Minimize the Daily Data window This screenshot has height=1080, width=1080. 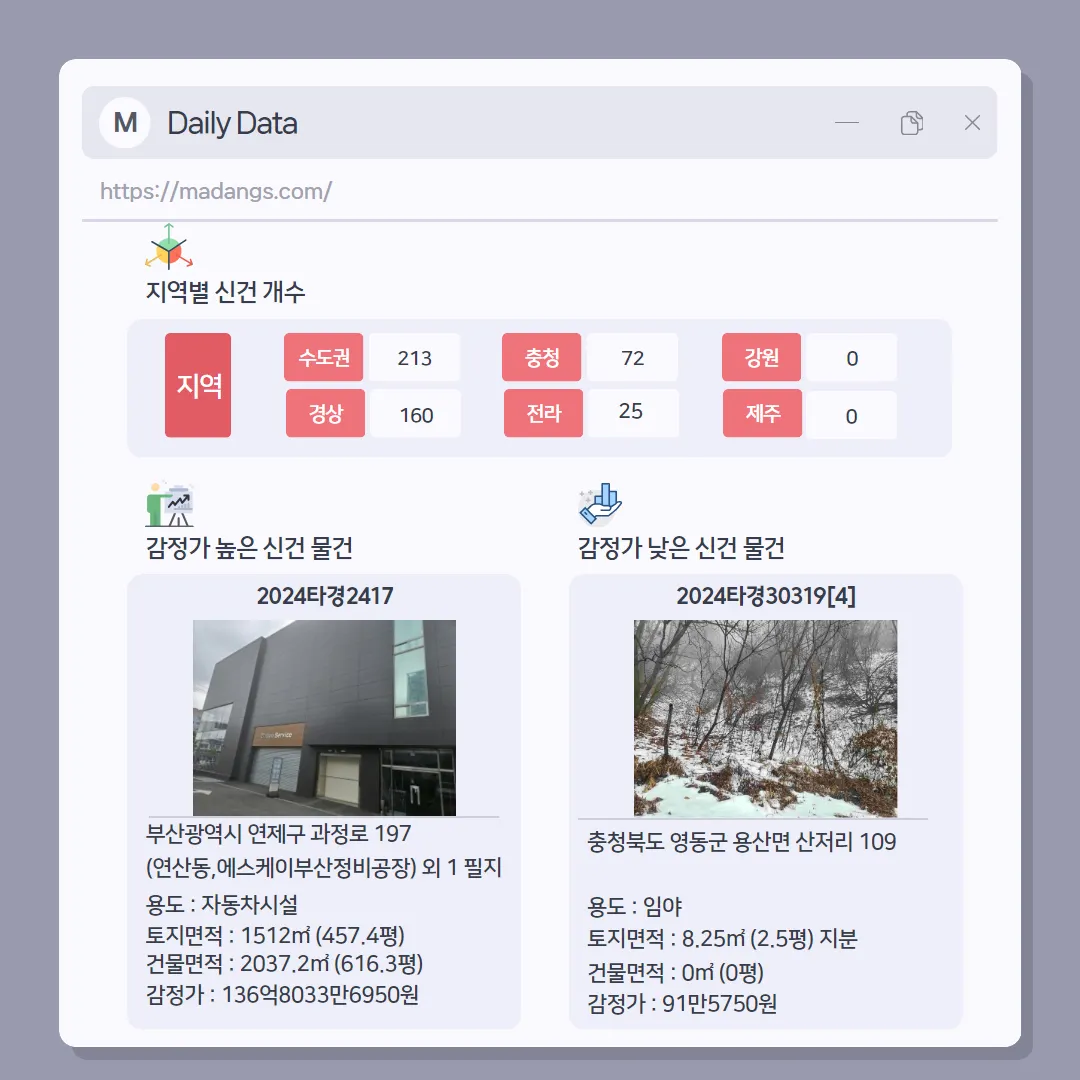pos(847,123)
